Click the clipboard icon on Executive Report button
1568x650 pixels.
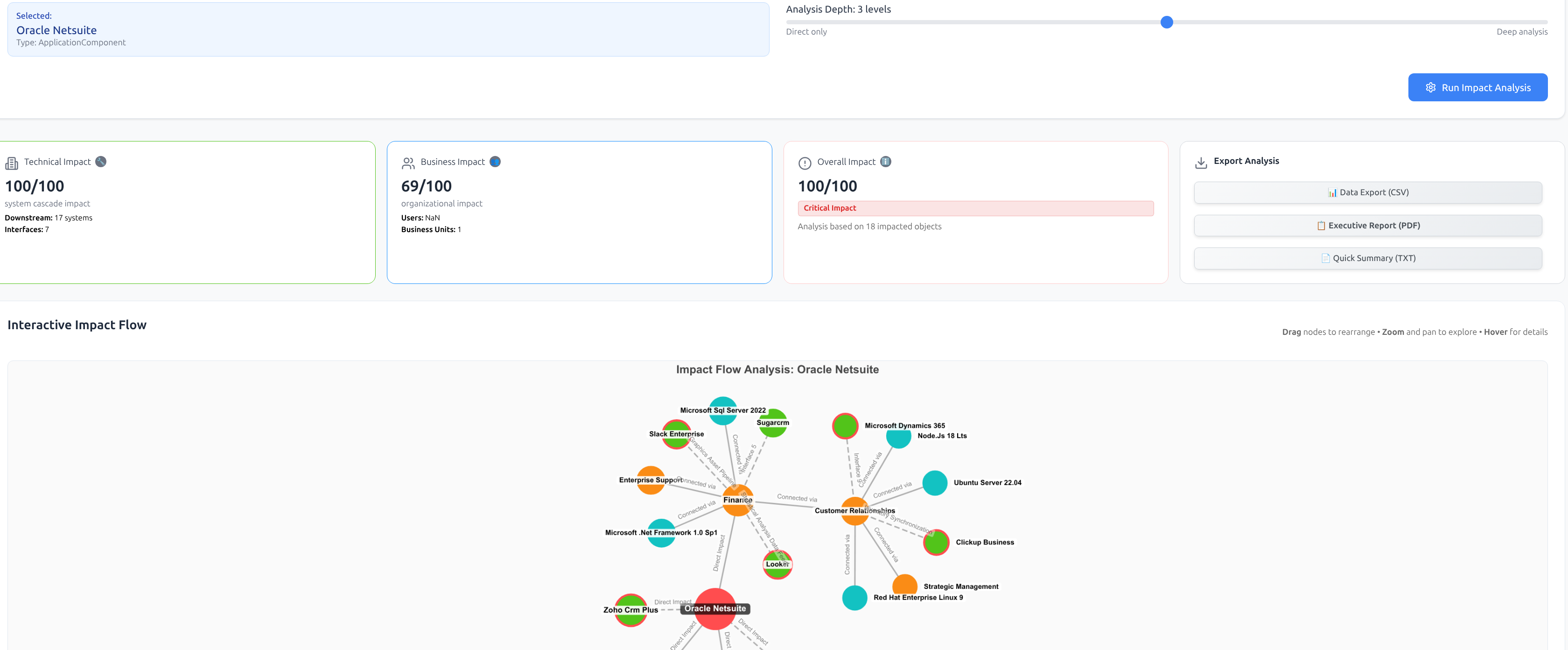point(1321,225)
